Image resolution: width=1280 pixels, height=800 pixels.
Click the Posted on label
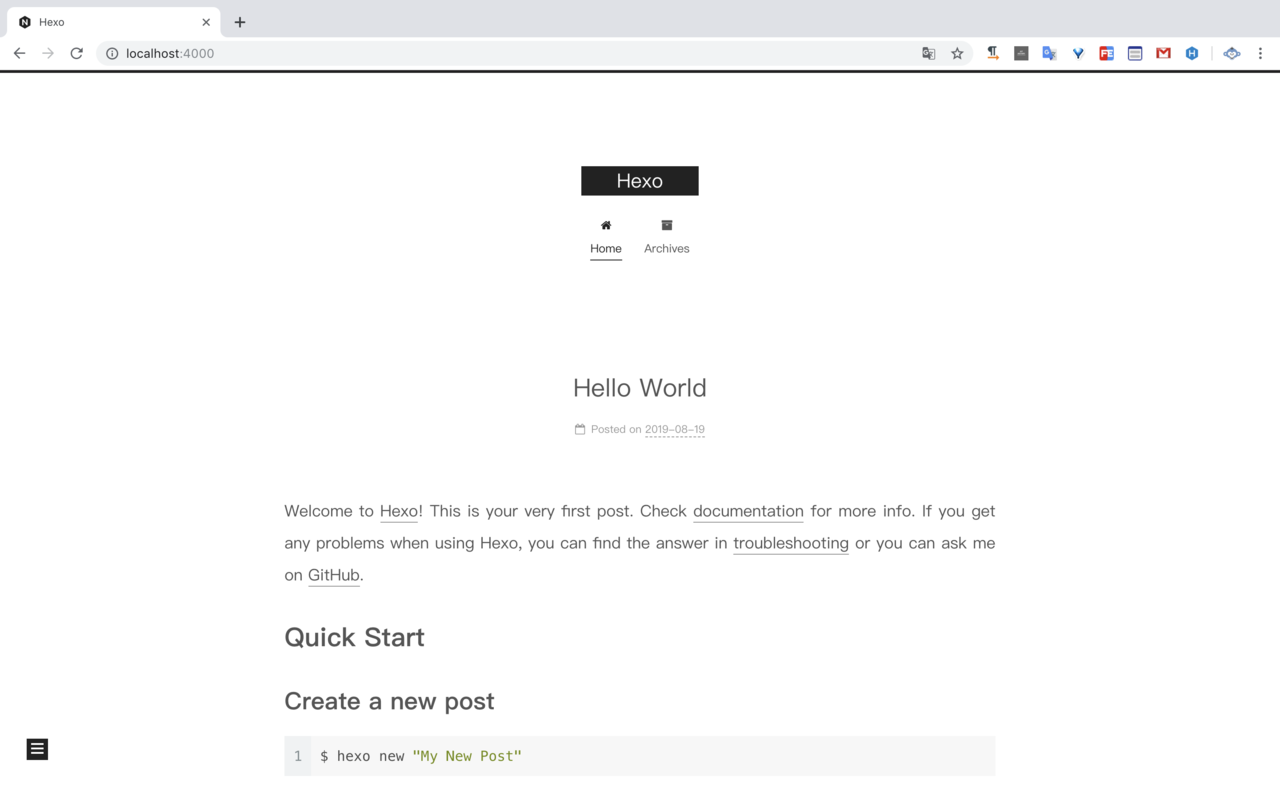(x=616, y=429)
